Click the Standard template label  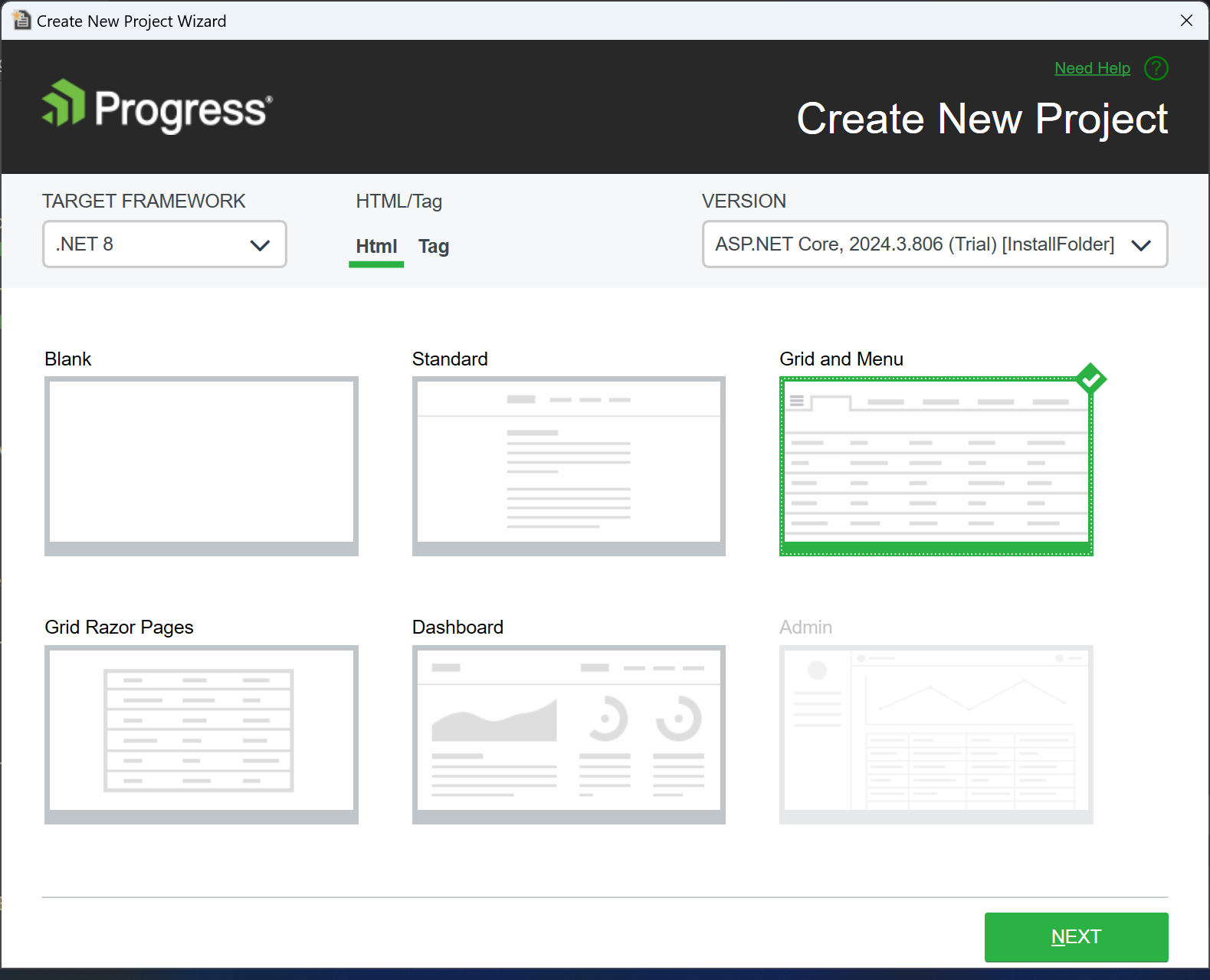[450, 359]
